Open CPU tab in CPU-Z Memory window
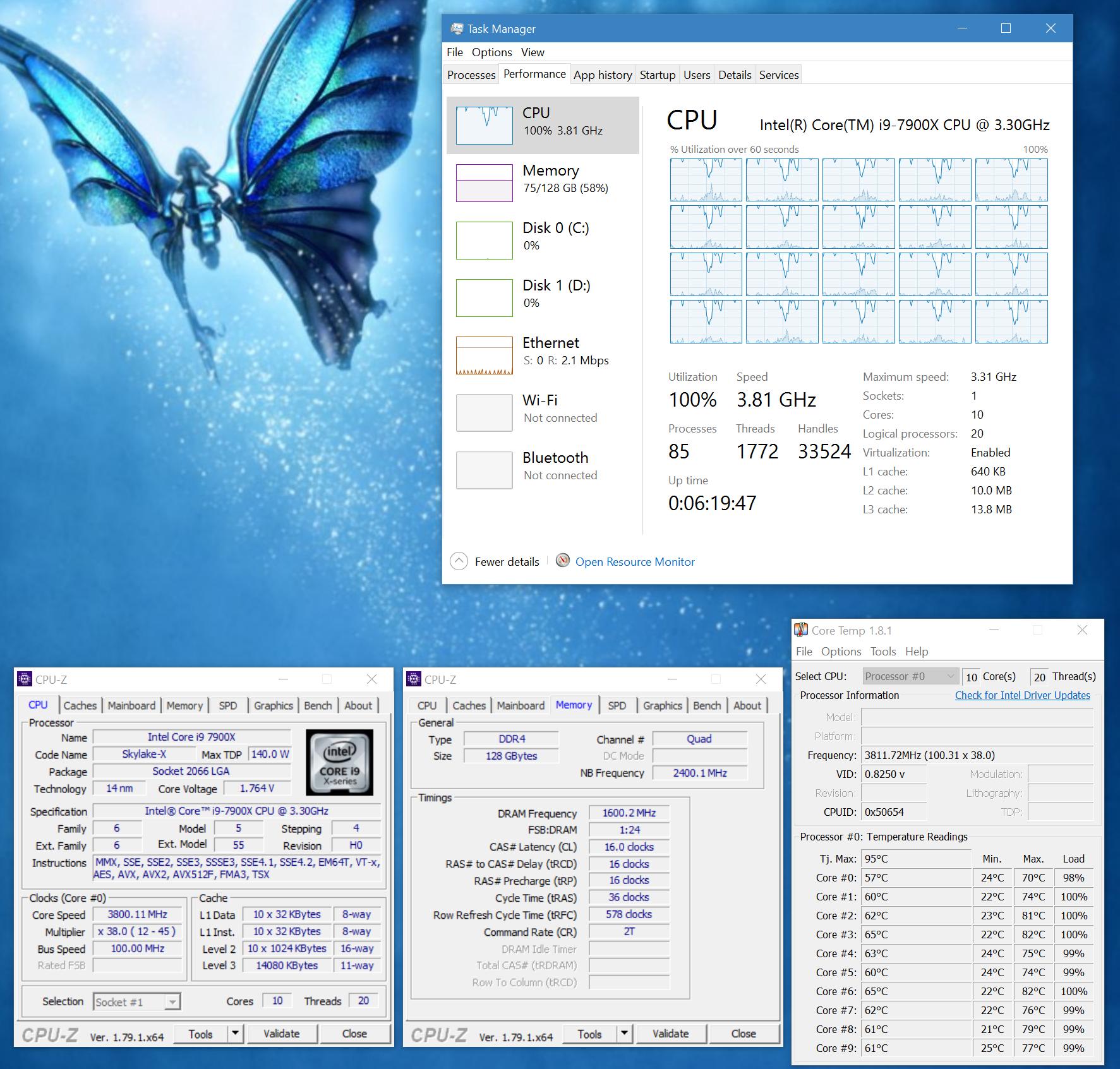This screenshot has height=1069, width=1120. pos(427,705)
